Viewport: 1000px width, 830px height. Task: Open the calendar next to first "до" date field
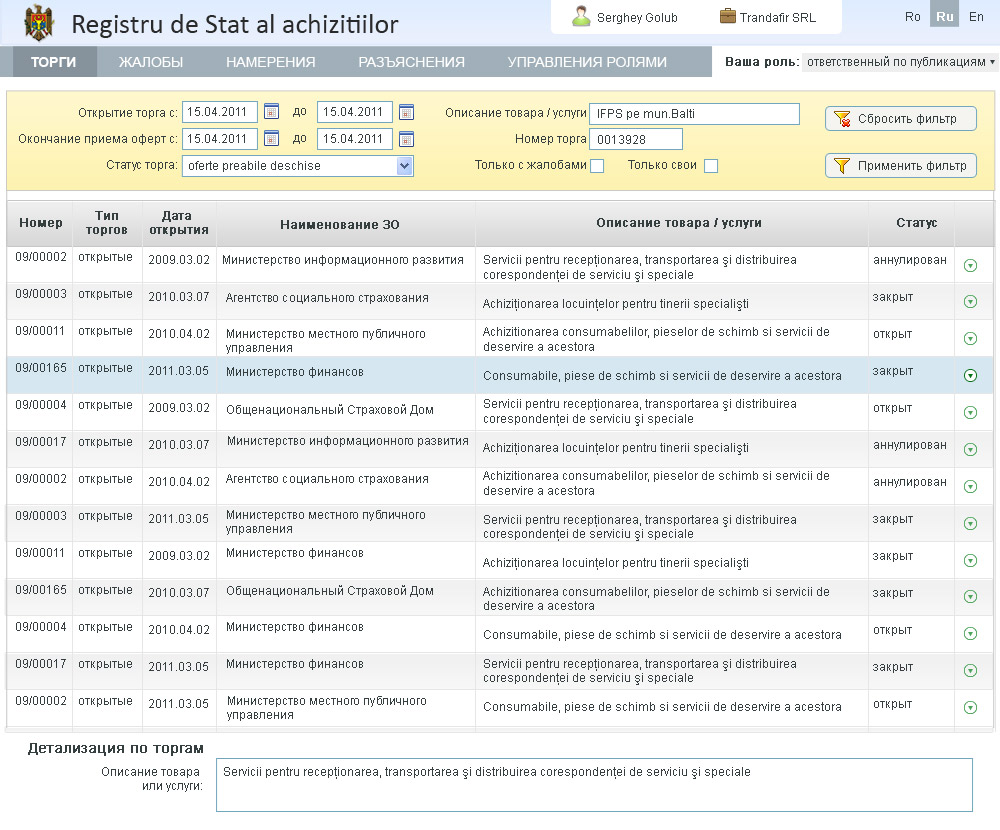pyautogui.click(x=406, y=112)
